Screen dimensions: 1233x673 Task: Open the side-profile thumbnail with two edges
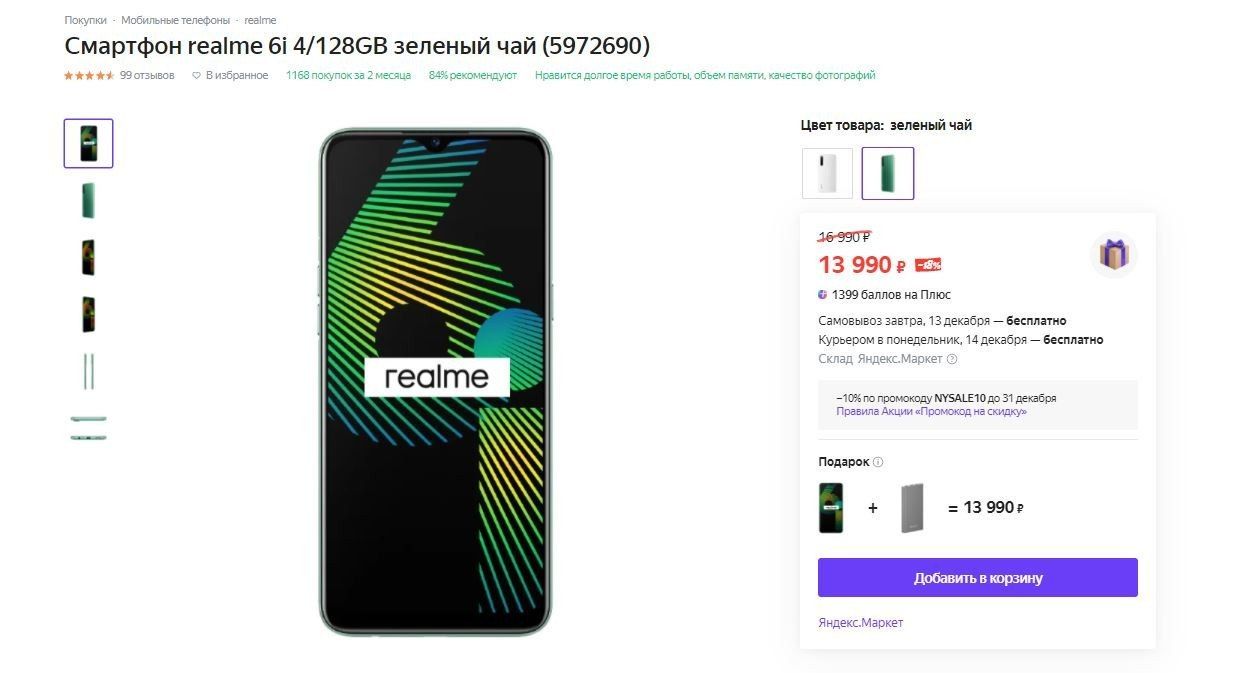[89, 371]
